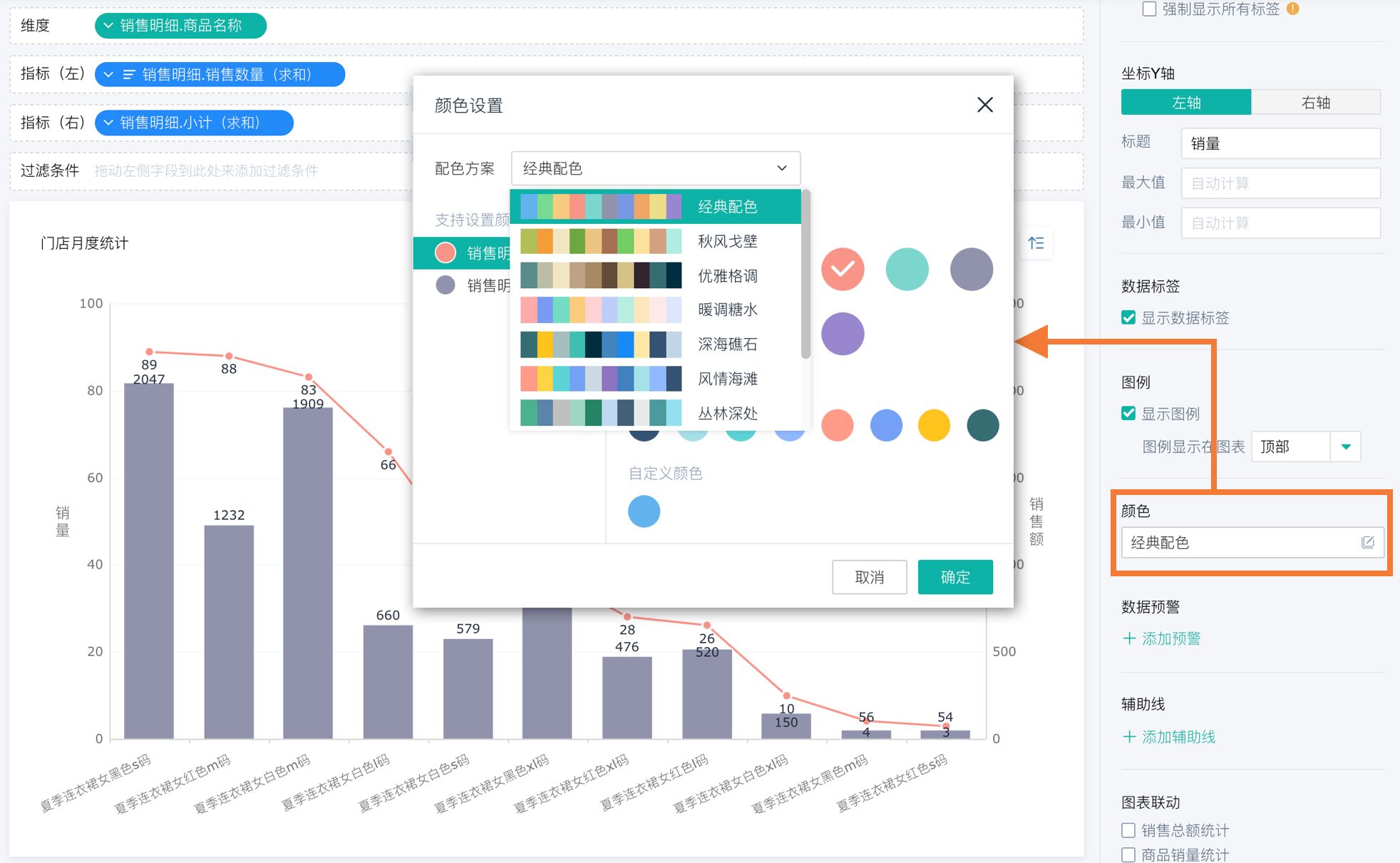Select 秋风戈壁 color scheme
This screenshot has width=1400, height=863.
tap(660, 240)
